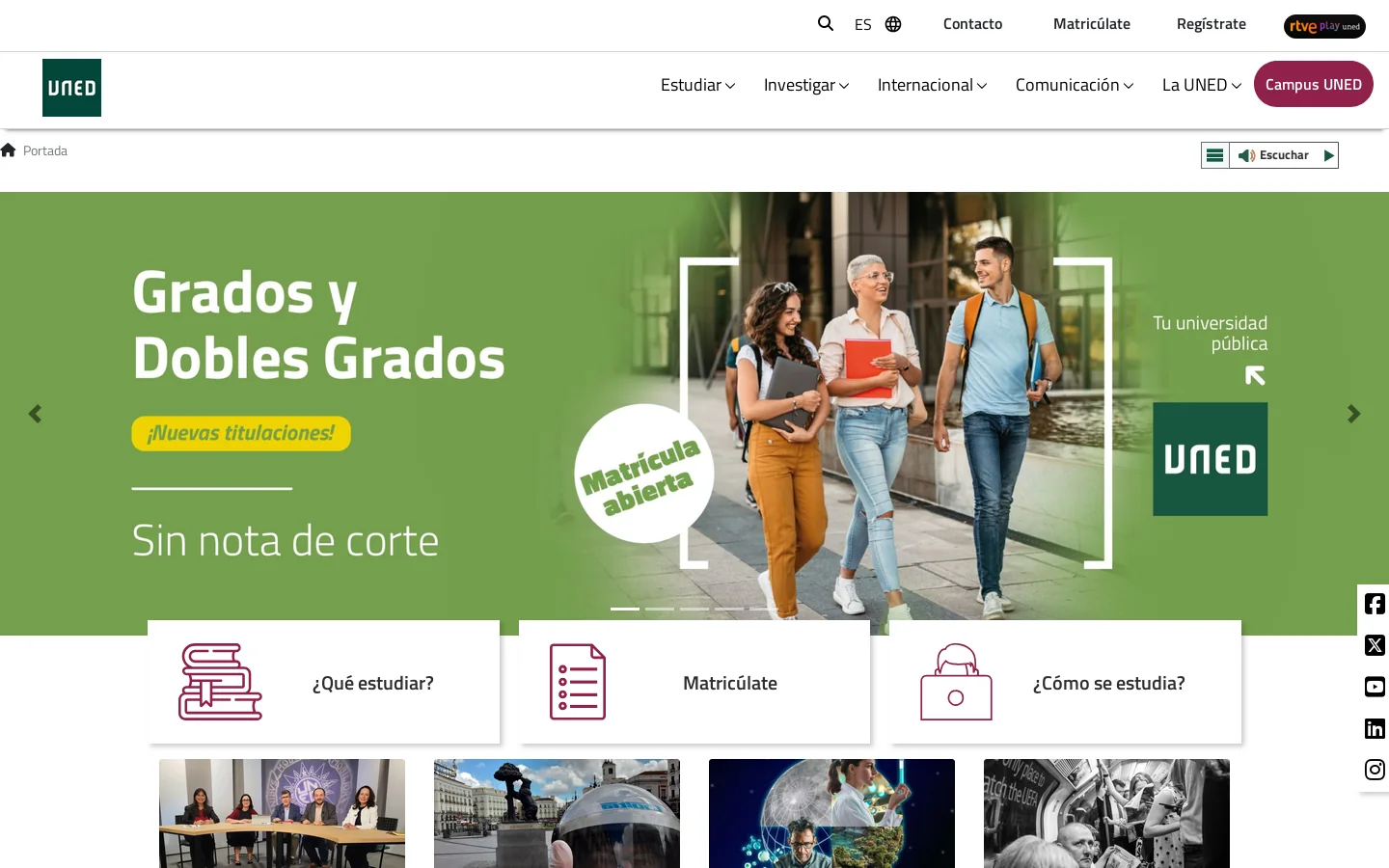Expand La UNED menu
Viewport: 1389px width, 868px height.
(x=1202, y=85)
